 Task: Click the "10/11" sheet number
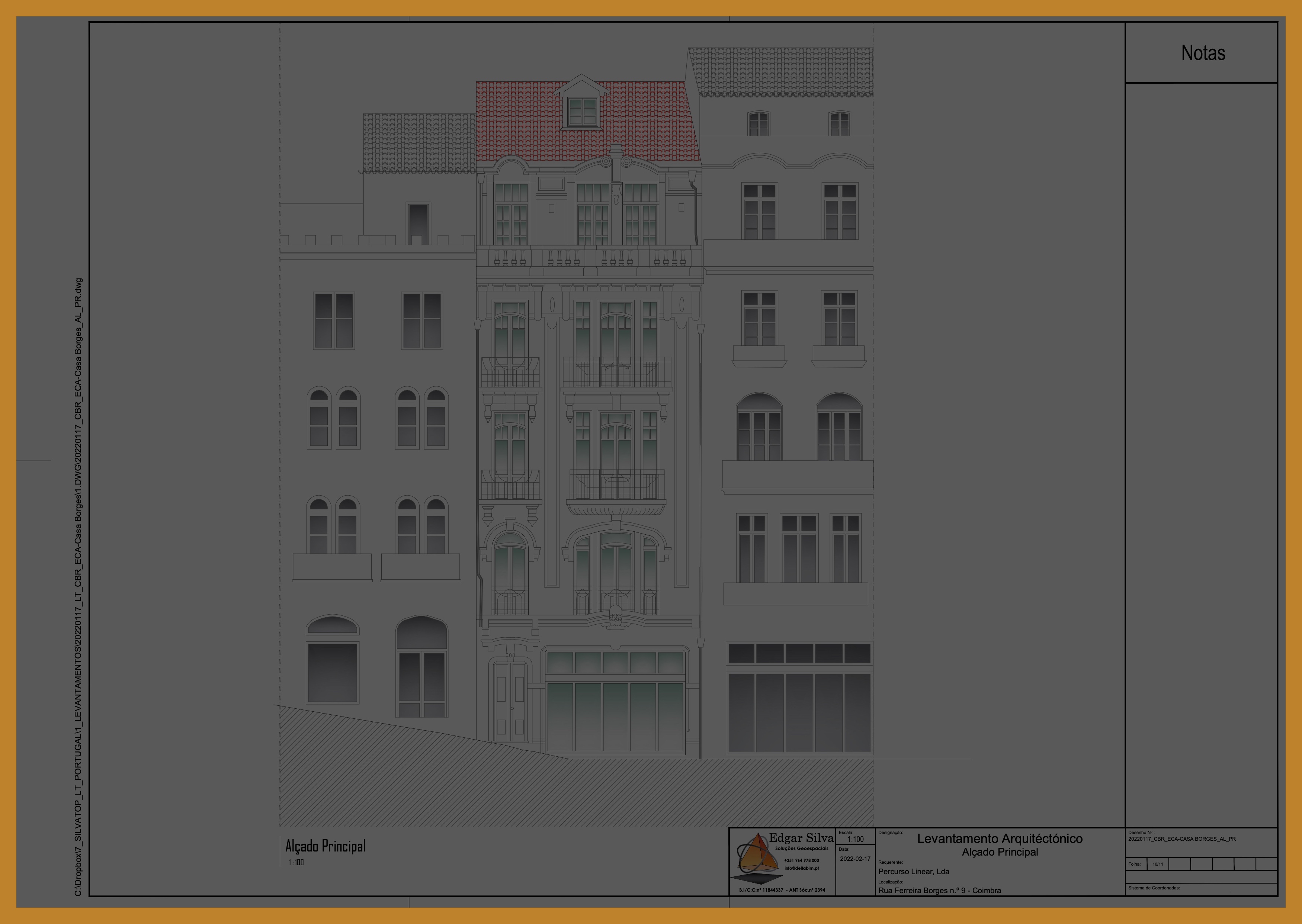pos(1157,864)
